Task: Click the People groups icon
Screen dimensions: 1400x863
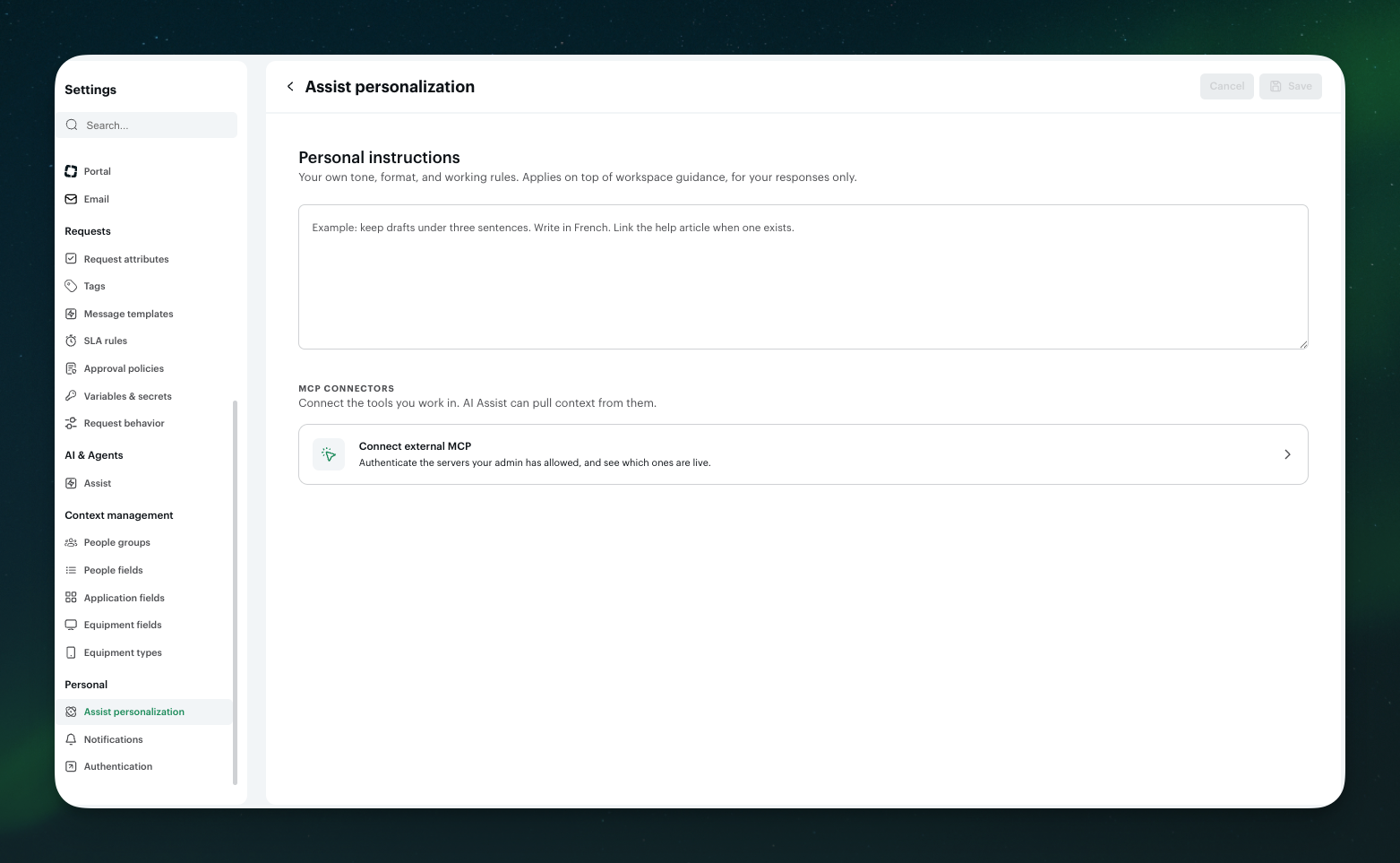Action: [x=71, y=542]
